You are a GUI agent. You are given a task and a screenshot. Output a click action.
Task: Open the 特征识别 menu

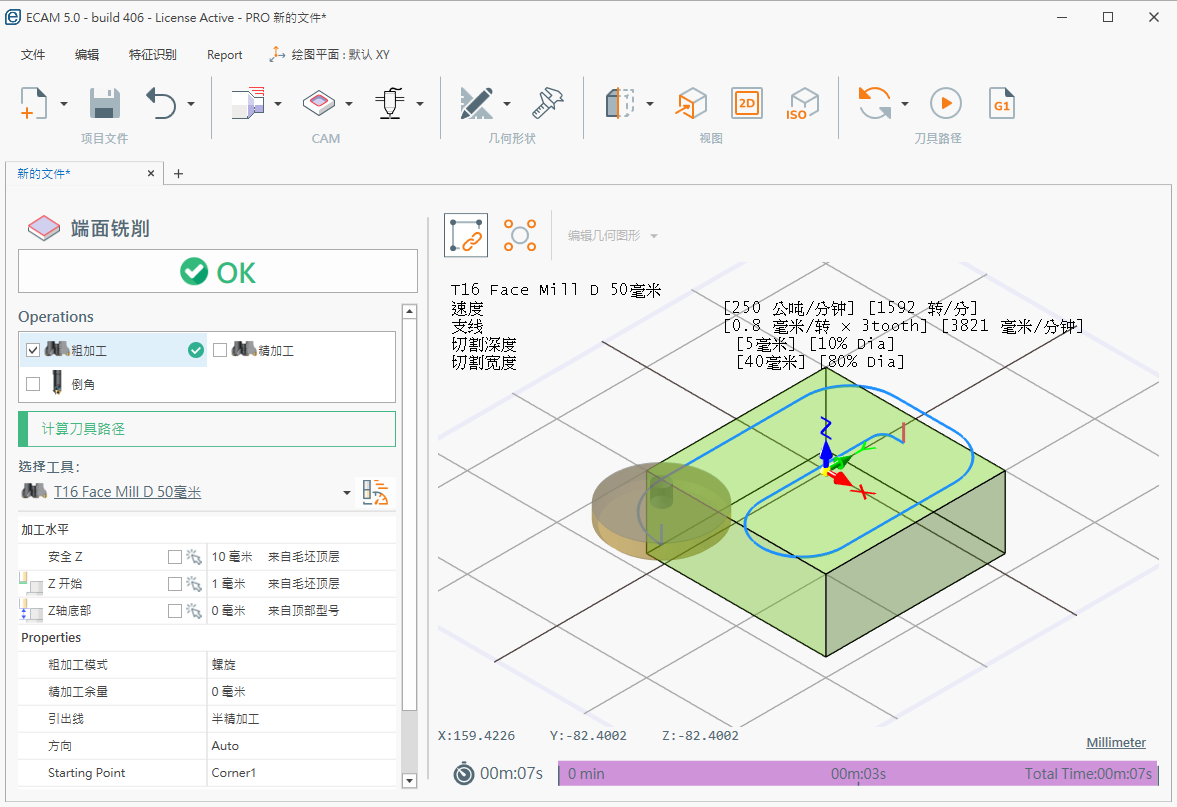[x=152, y=55]
